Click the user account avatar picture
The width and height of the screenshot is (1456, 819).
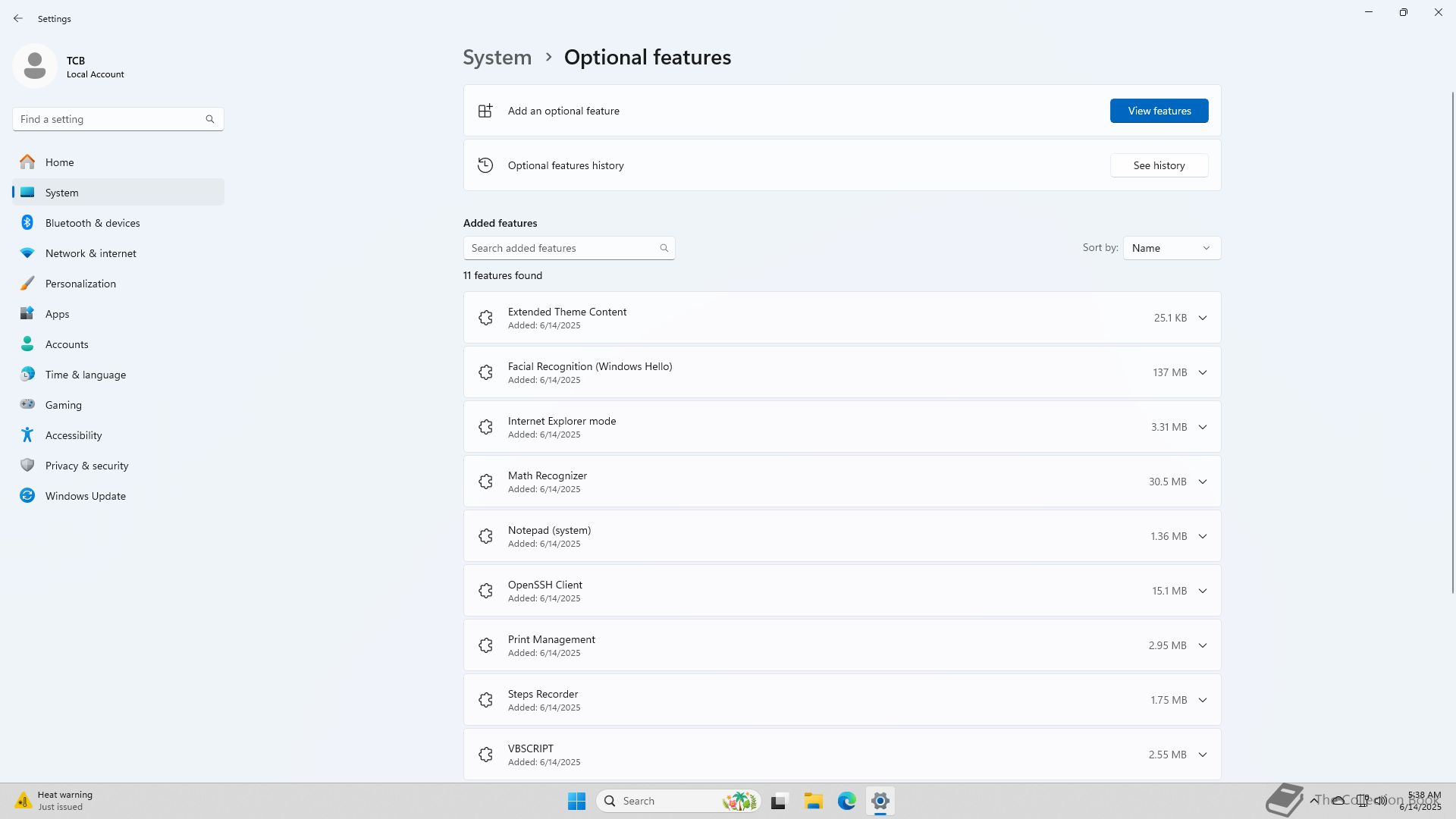(35, 66)
